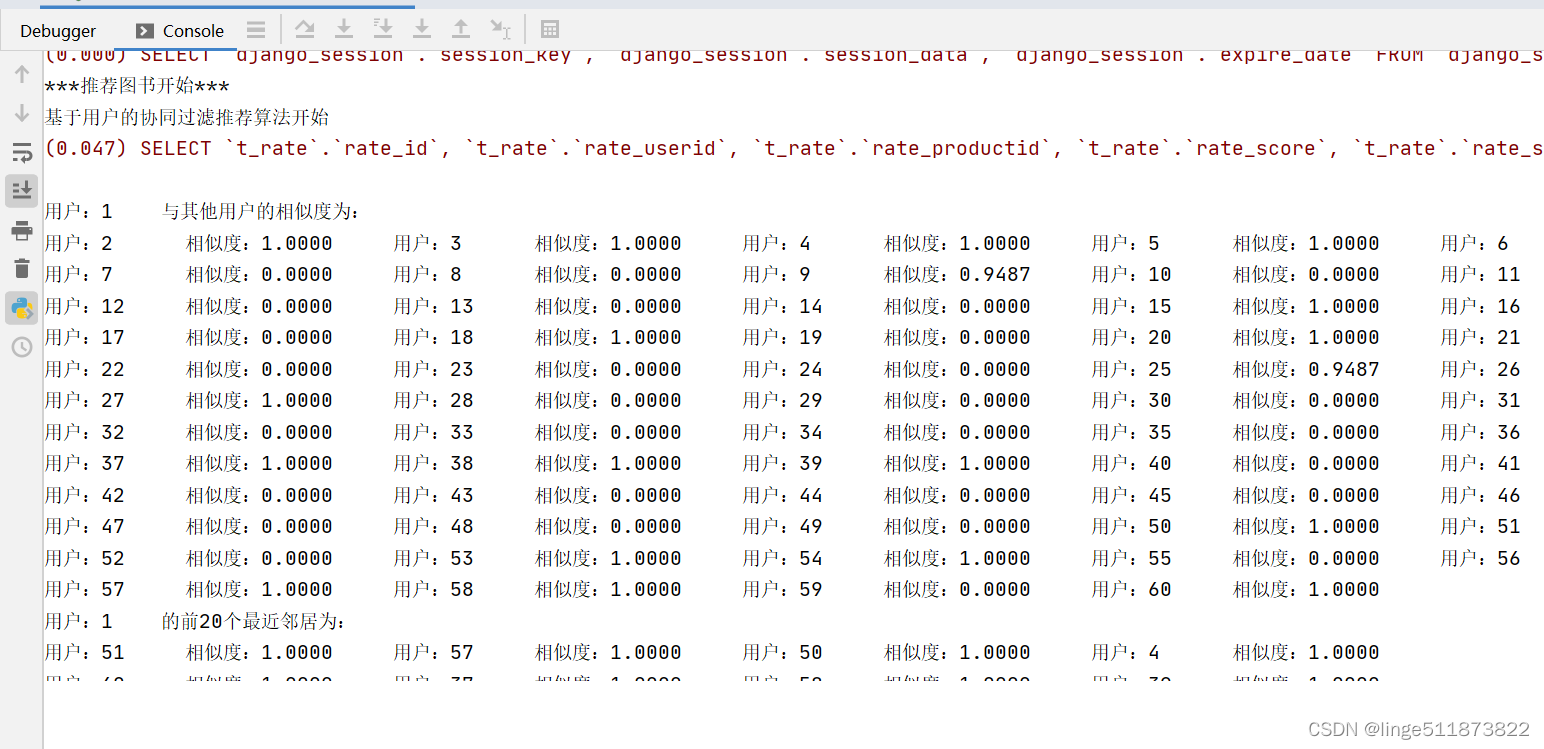
Task: Click the Print console output icon
Action: [22, 231]
